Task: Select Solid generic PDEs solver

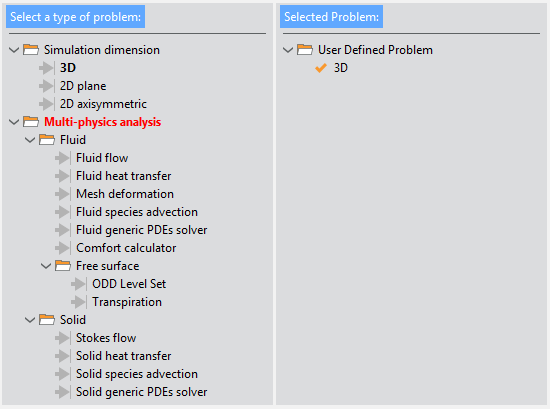Action: tap(141, 392)
